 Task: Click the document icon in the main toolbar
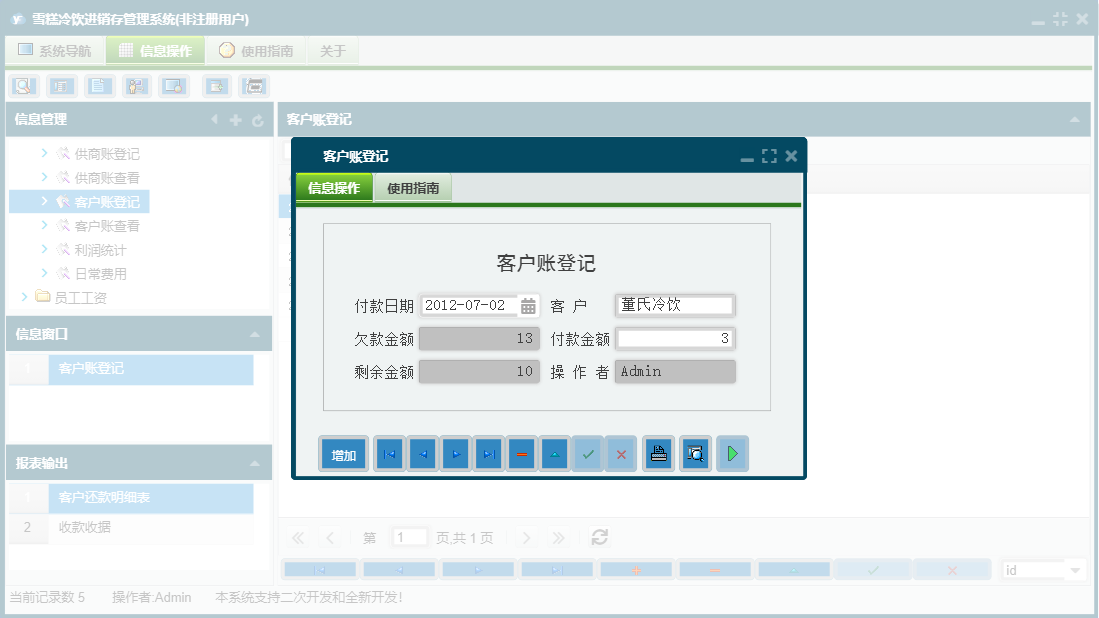(99, 86)
